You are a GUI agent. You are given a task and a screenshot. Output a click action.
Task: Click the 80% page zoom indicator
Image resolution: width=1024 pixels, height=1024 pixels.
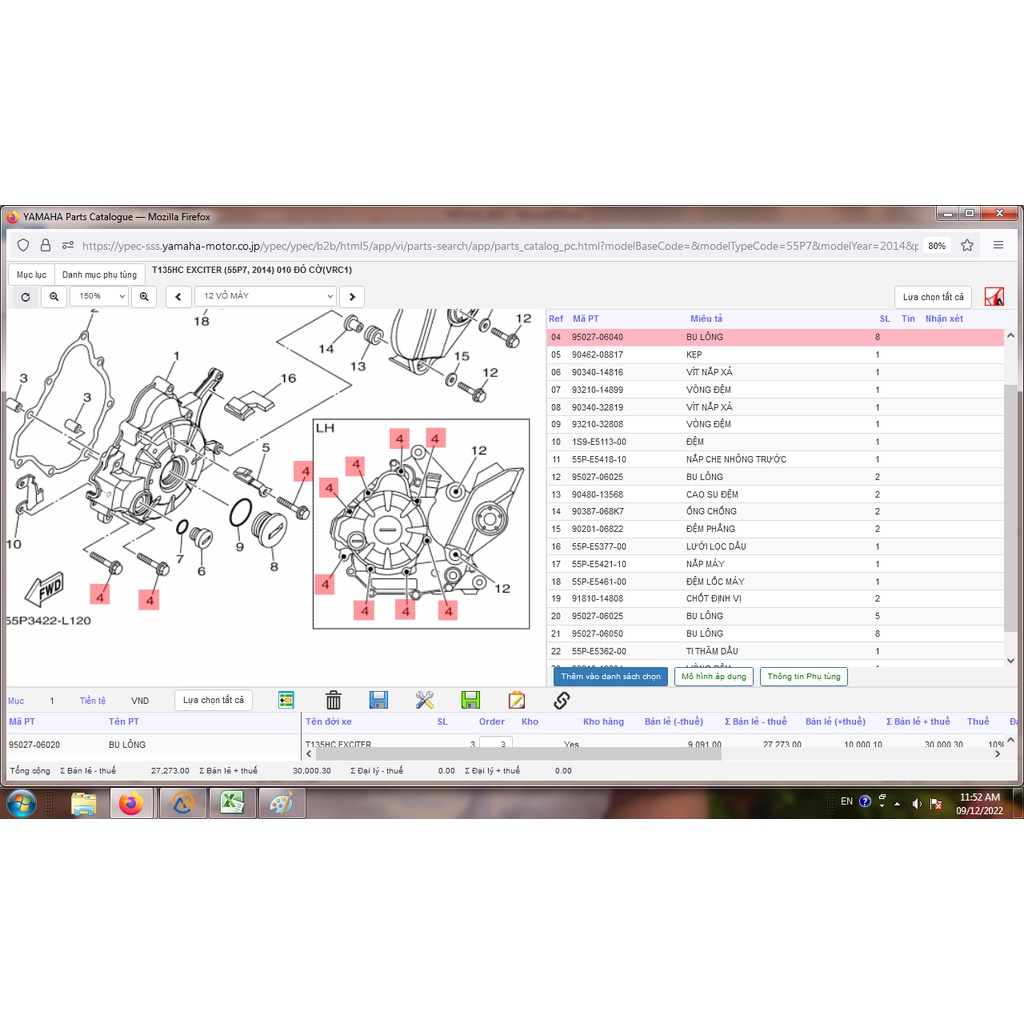(x=936, y=246)
